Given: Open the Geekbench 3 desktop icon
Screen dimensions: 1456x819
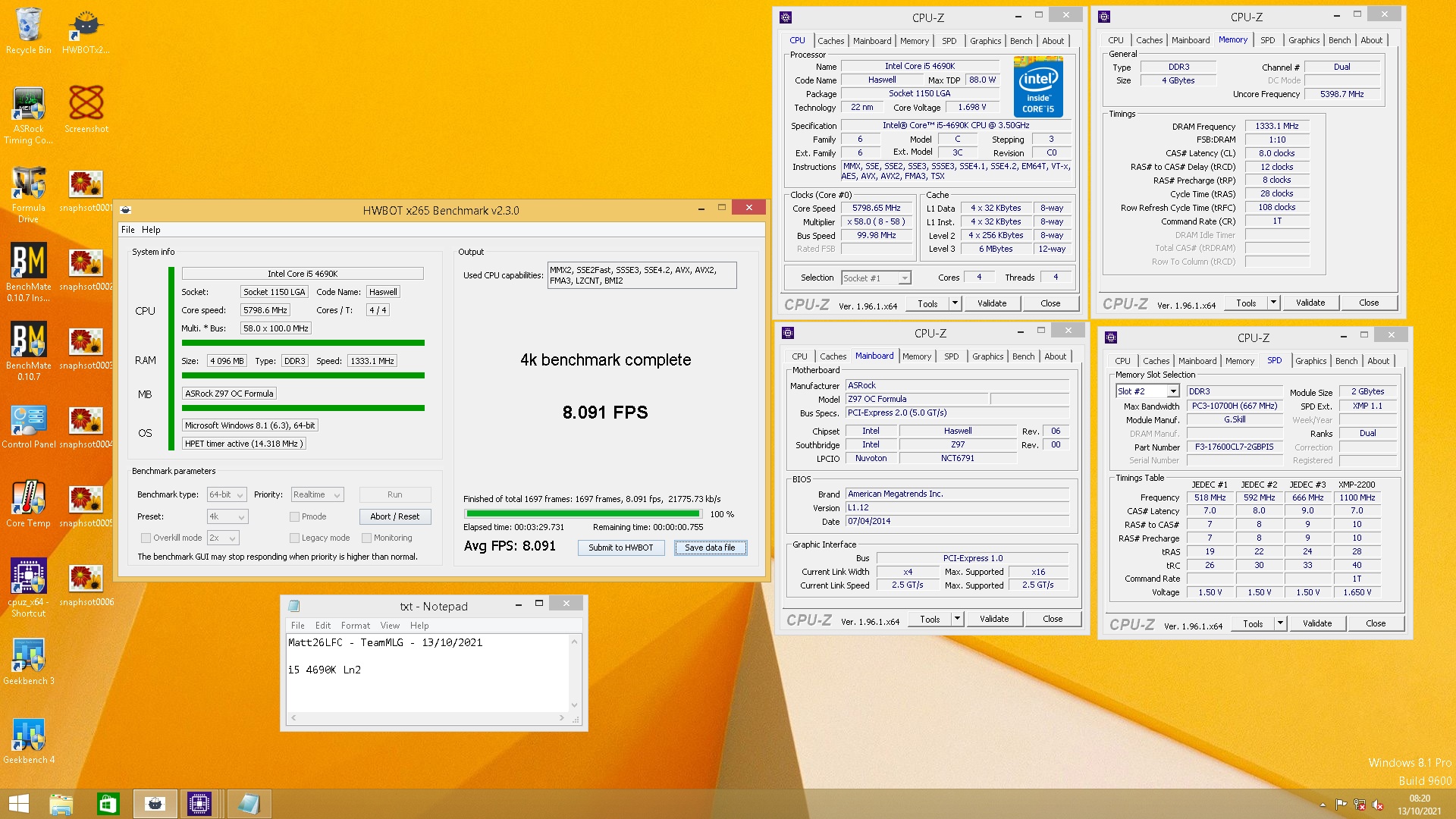Looking at the screenshot, I should tap(29, 663).
